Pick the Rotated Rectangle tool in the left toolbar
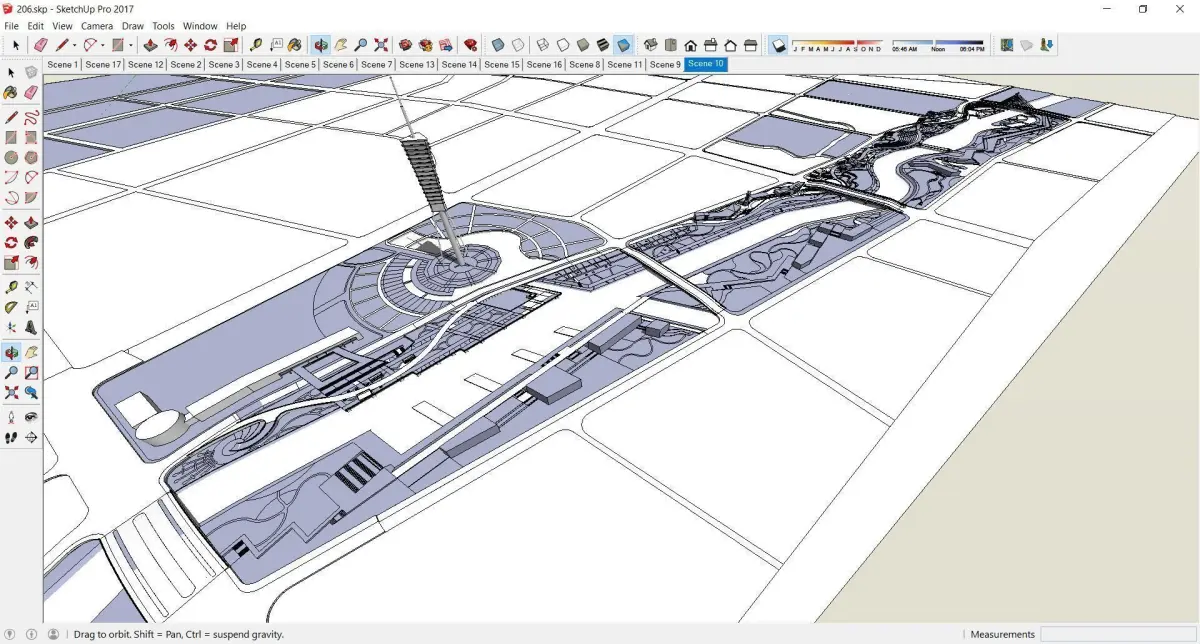Screen dimensions: 1200x644 pyautogui.click(x=31, y=138)
